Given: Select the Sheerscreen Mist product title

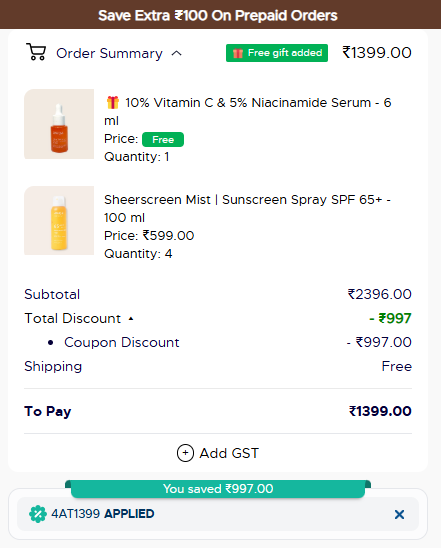Looking at the screenshot, I should 247,208.
